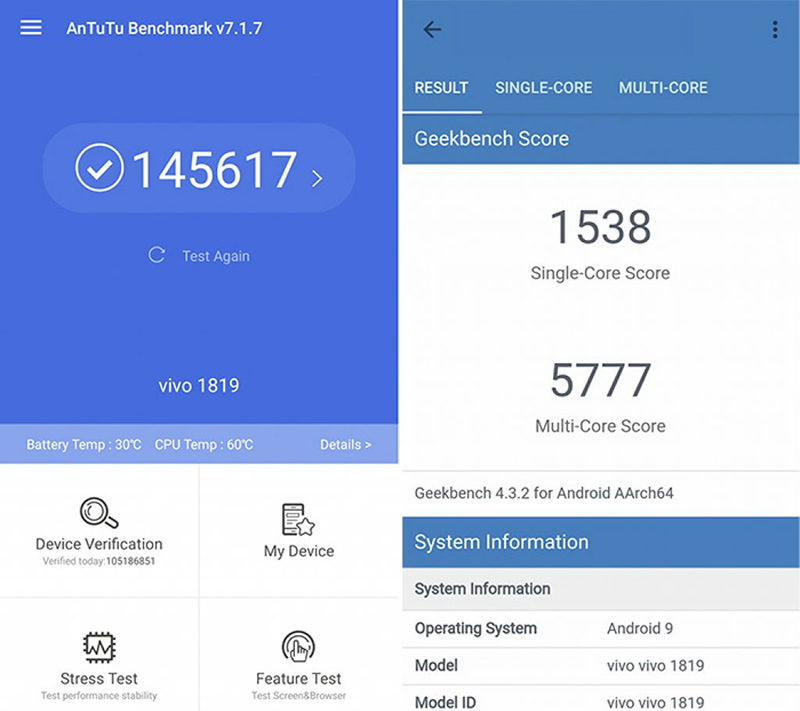Click the Model ID row label
Viewport: 800px width, 711px height.
click(445, 702)
